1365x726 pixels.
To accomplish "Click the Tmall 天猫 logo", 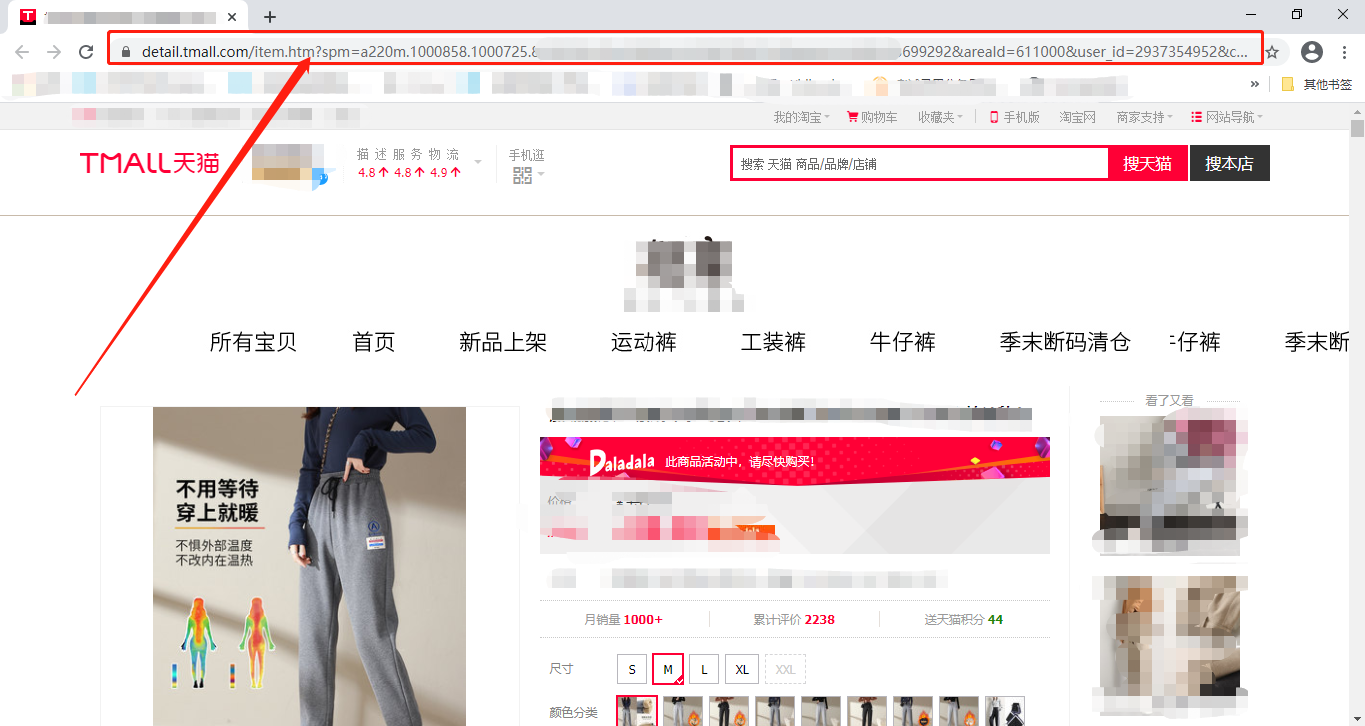I will click(x=149, y=163).
